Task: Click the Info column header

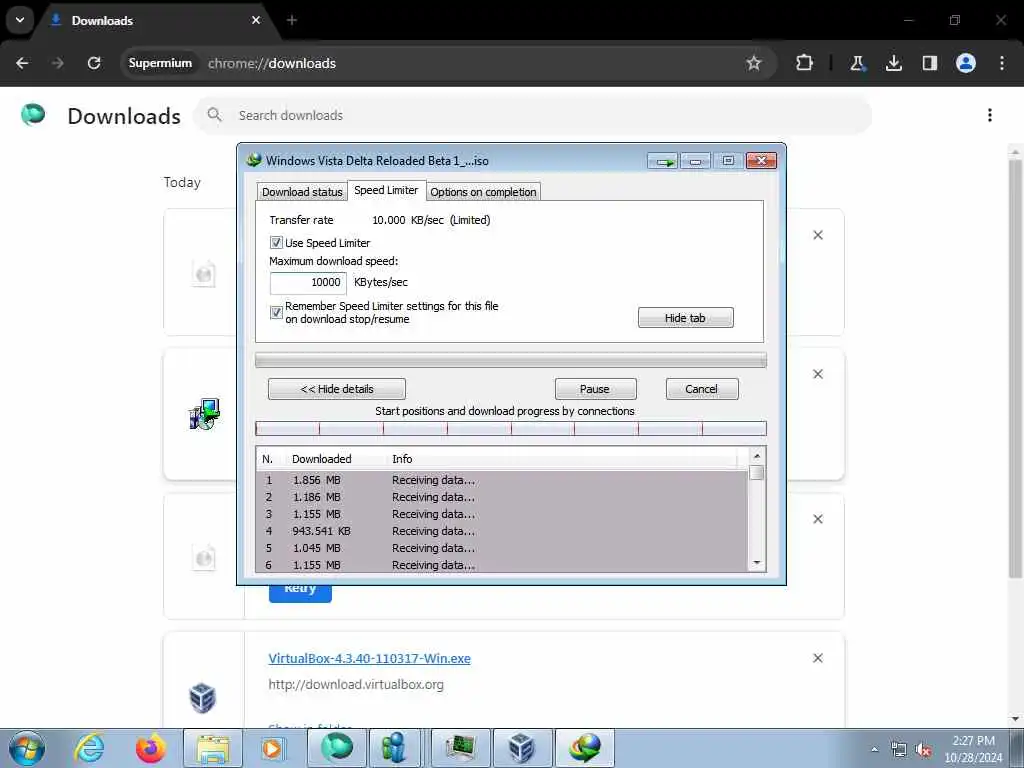Action: pyautogui.click(x=402, y=459)
